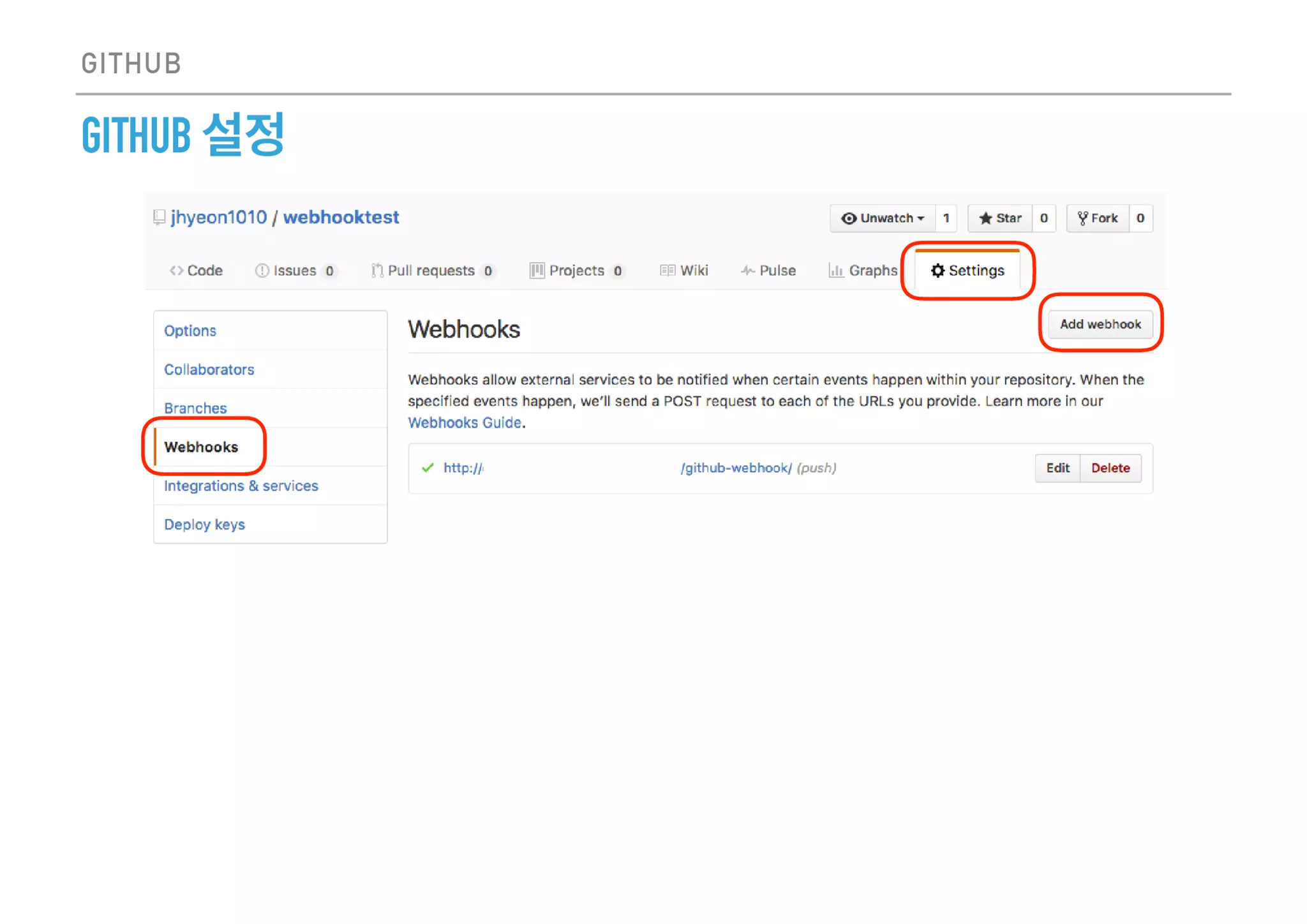The image size is (1307, 924).
Task: Click the eye icon on Unwatch
Action: [848, 218]
